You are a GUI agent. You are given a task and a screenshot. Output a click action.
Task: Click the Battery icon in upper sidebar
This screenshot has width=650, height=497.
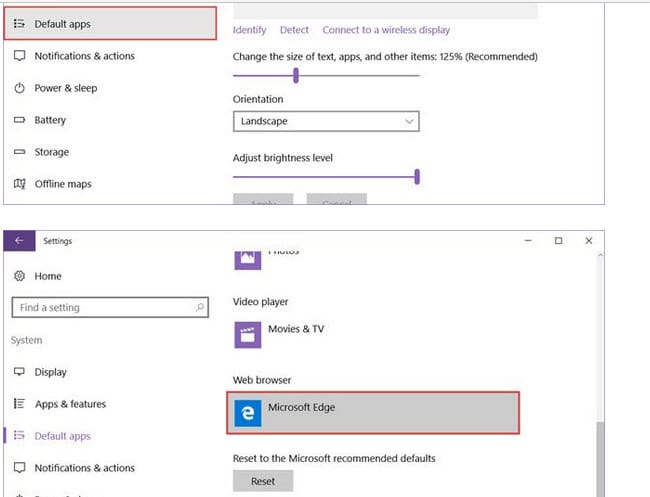[x=19, y=120]
